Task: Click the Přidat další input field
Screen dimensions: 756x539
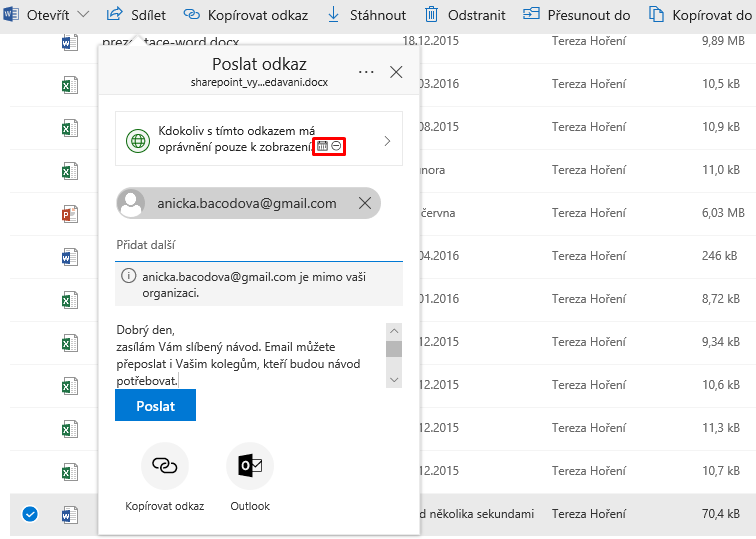Action: [x=259, y=245]
